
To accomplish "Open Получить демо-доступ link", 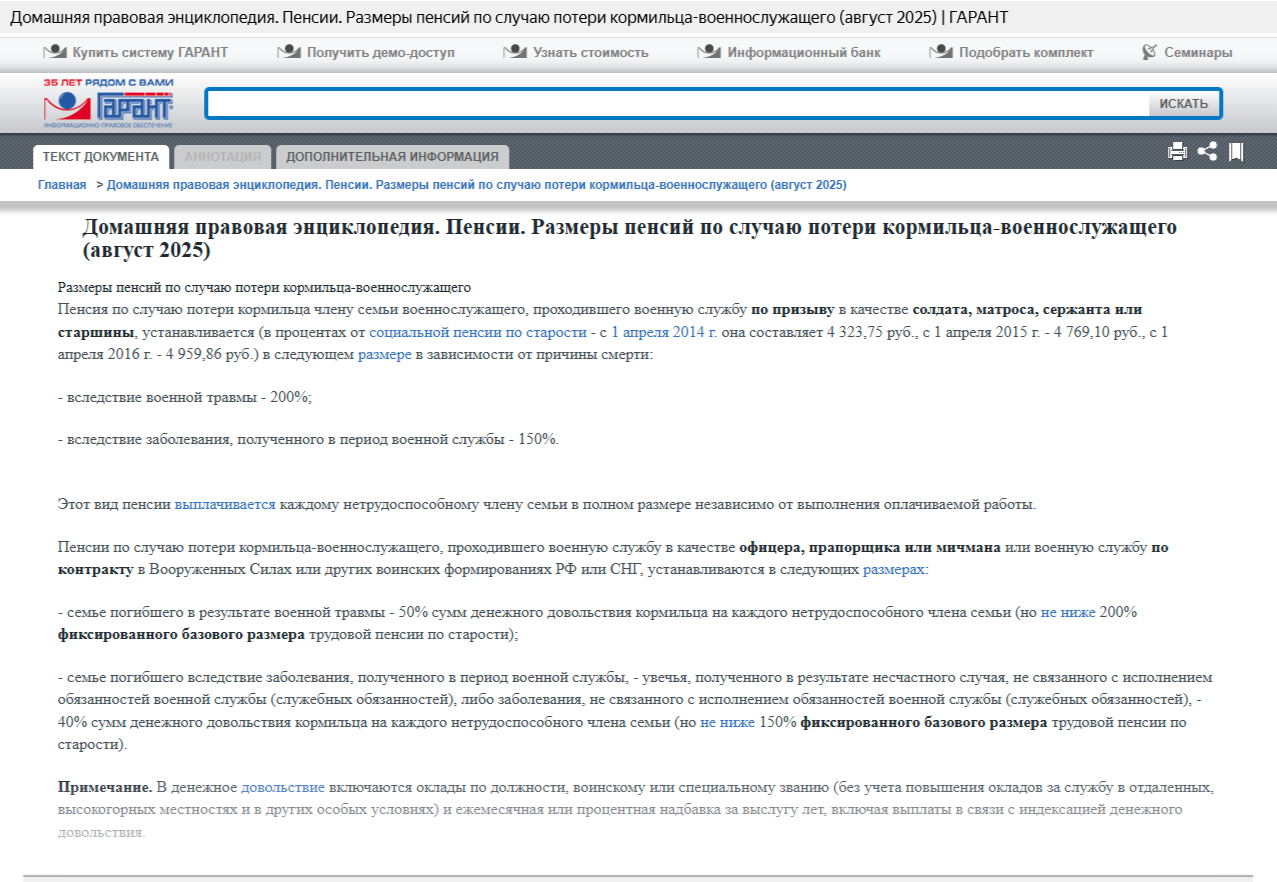I will pos(381,52).
